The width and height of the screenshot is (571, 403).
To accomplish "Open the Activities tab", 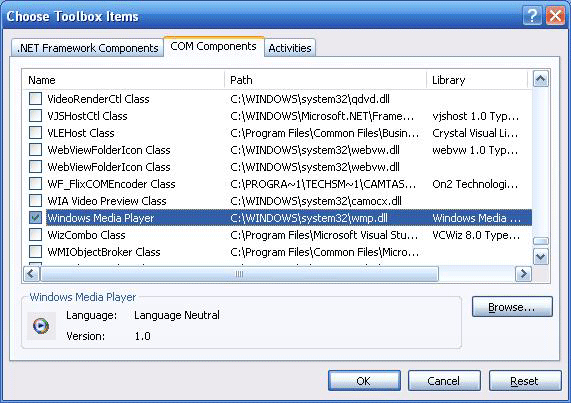I will pos(290,48).
